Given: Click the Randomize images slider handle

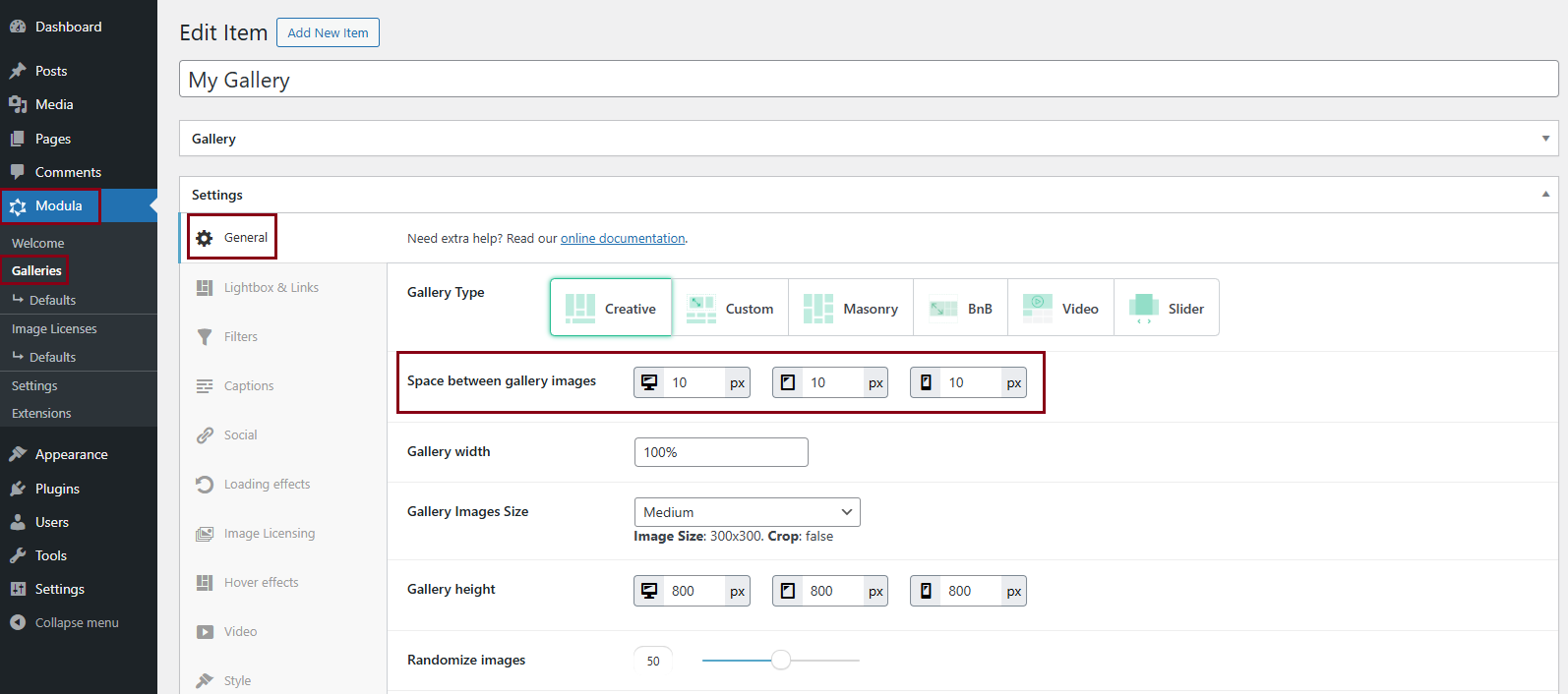Looking at the screenshot, I should pyautogui.click(x=781, y=661).
